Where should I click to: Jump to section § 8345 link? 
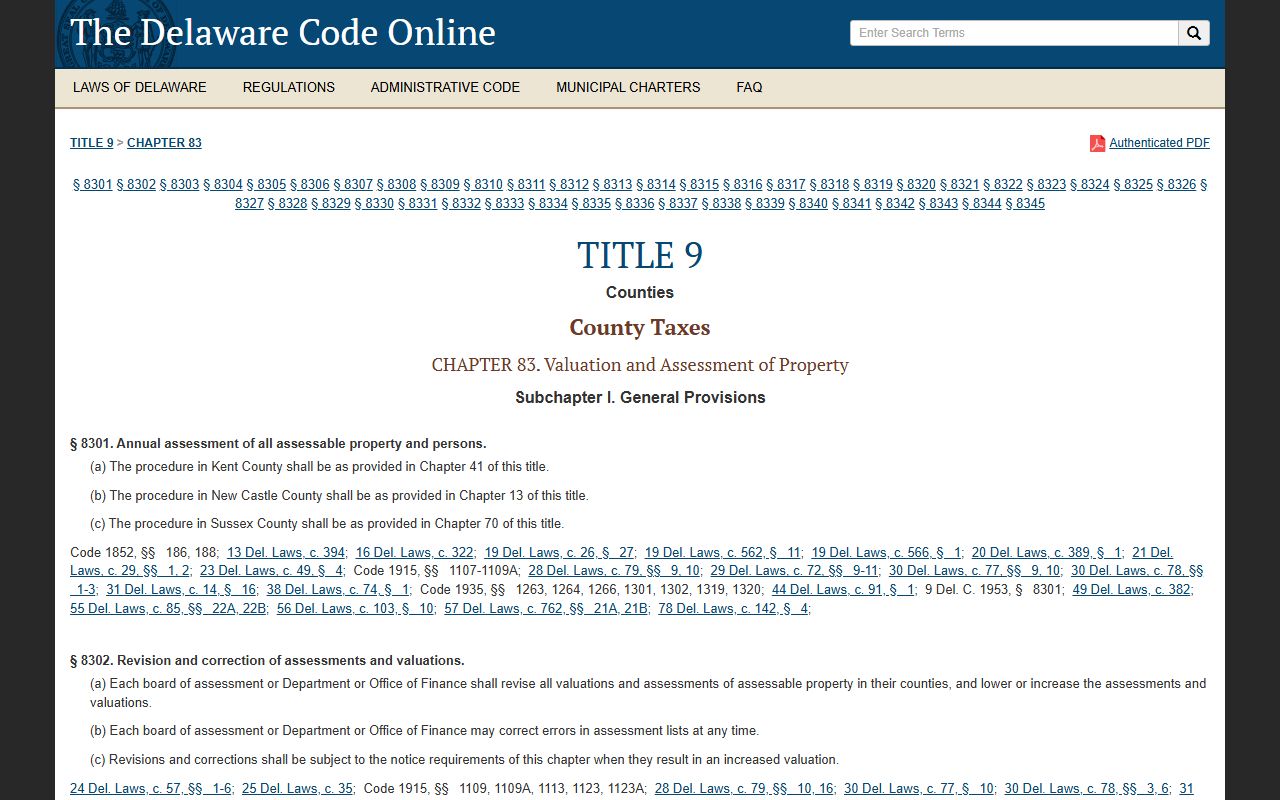(1025, 204)
